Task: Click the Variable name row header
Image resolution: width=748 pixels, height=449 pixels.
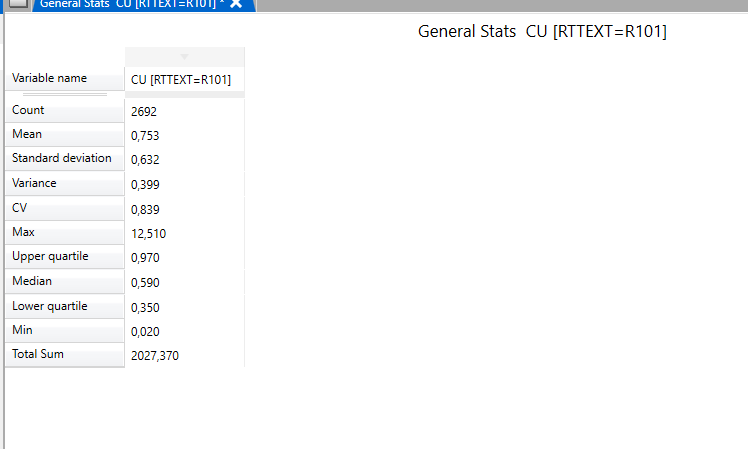Action: 65,78
